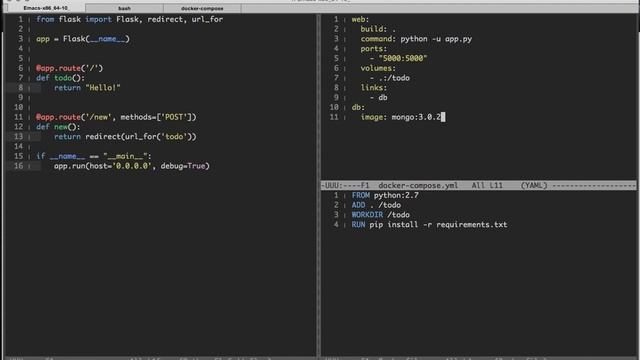Click the 'def todo():' line
This screenshot has width=640, height=360.
(x=60, y=78)
